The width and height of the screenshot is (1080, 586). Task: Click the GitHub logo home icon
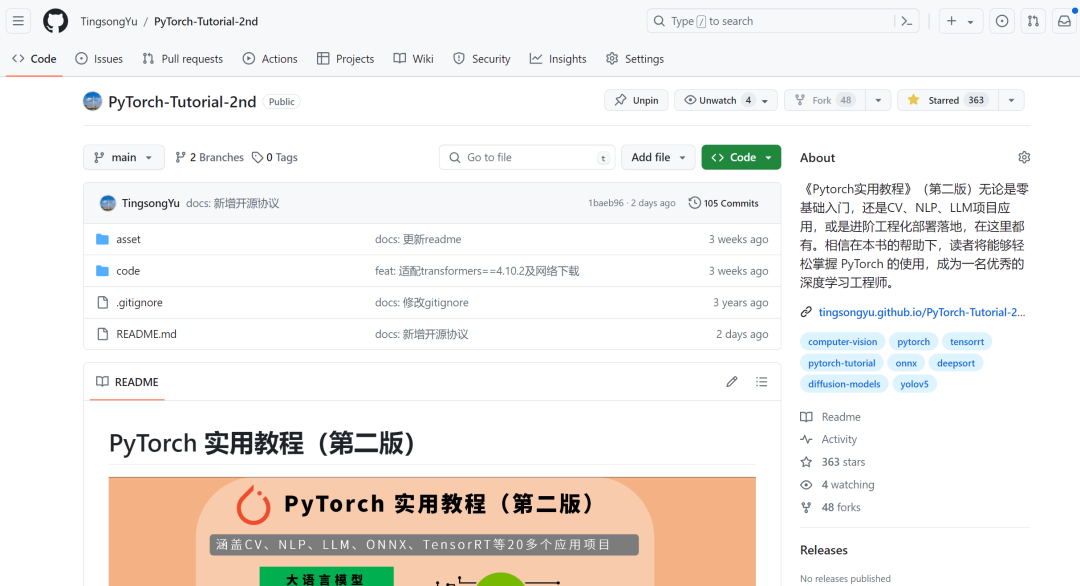pos(55,21)
